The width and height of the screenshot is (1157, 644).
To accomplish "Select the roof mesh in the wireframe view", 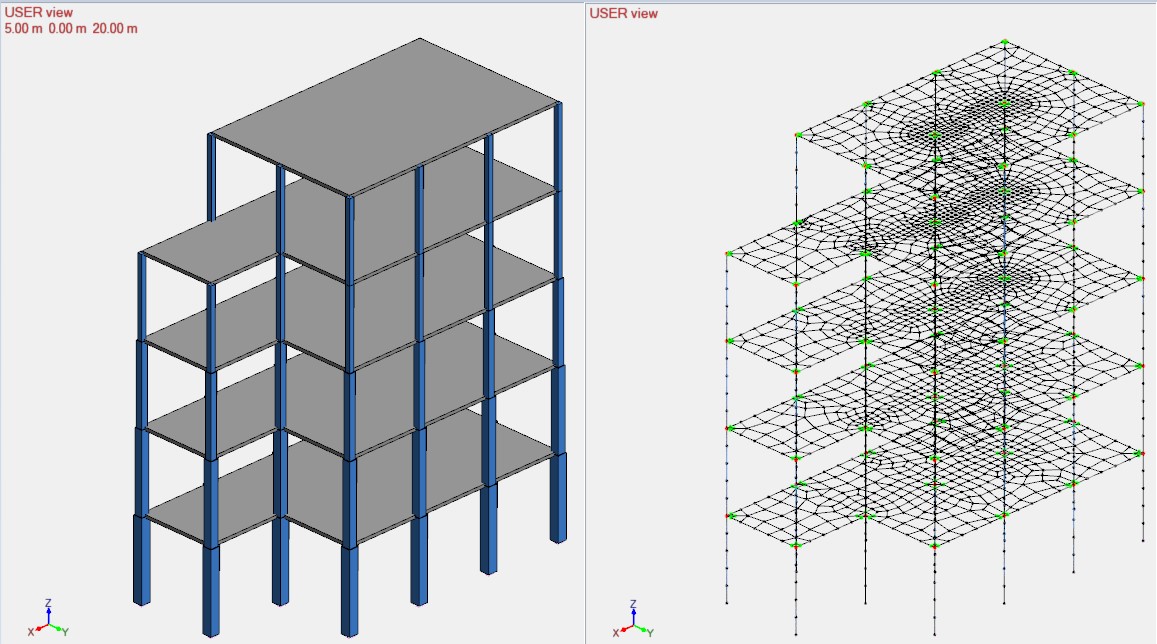I will tap(970, 120).
